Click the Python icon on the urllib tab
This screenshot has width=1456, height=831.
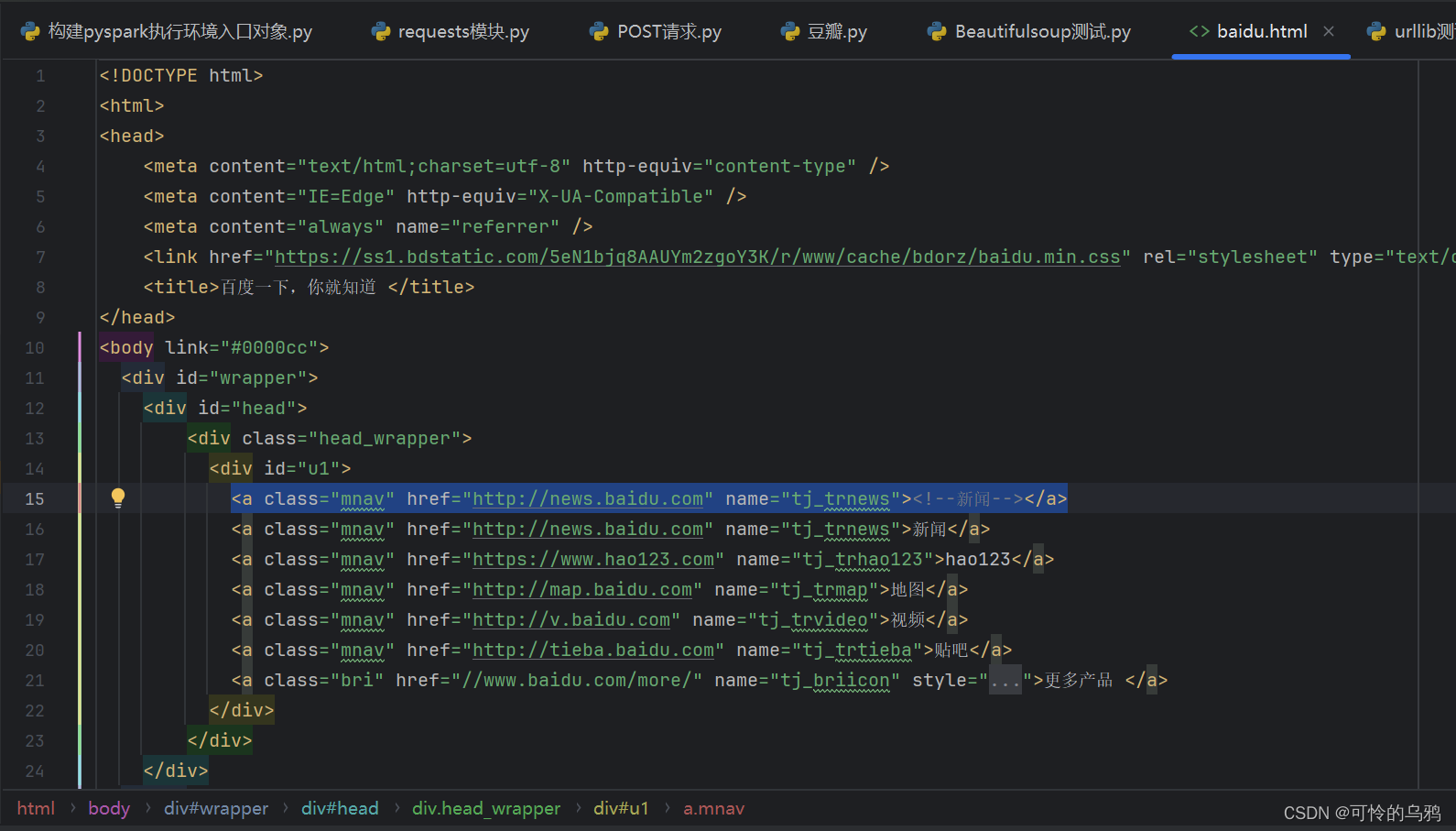click(x=1376, y=32)
